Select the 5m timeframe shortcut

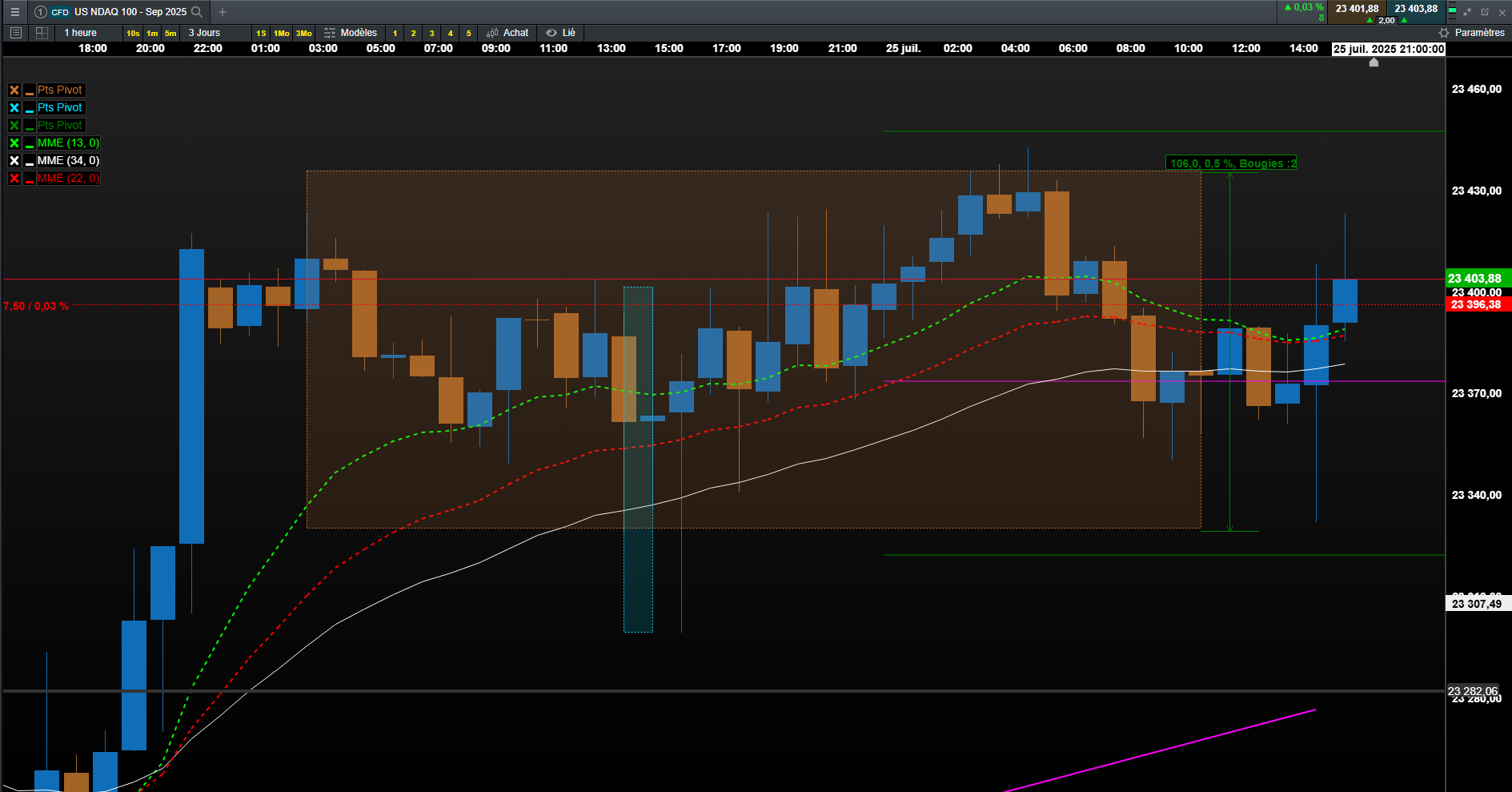pyautogui.click(x=170, y=33)
